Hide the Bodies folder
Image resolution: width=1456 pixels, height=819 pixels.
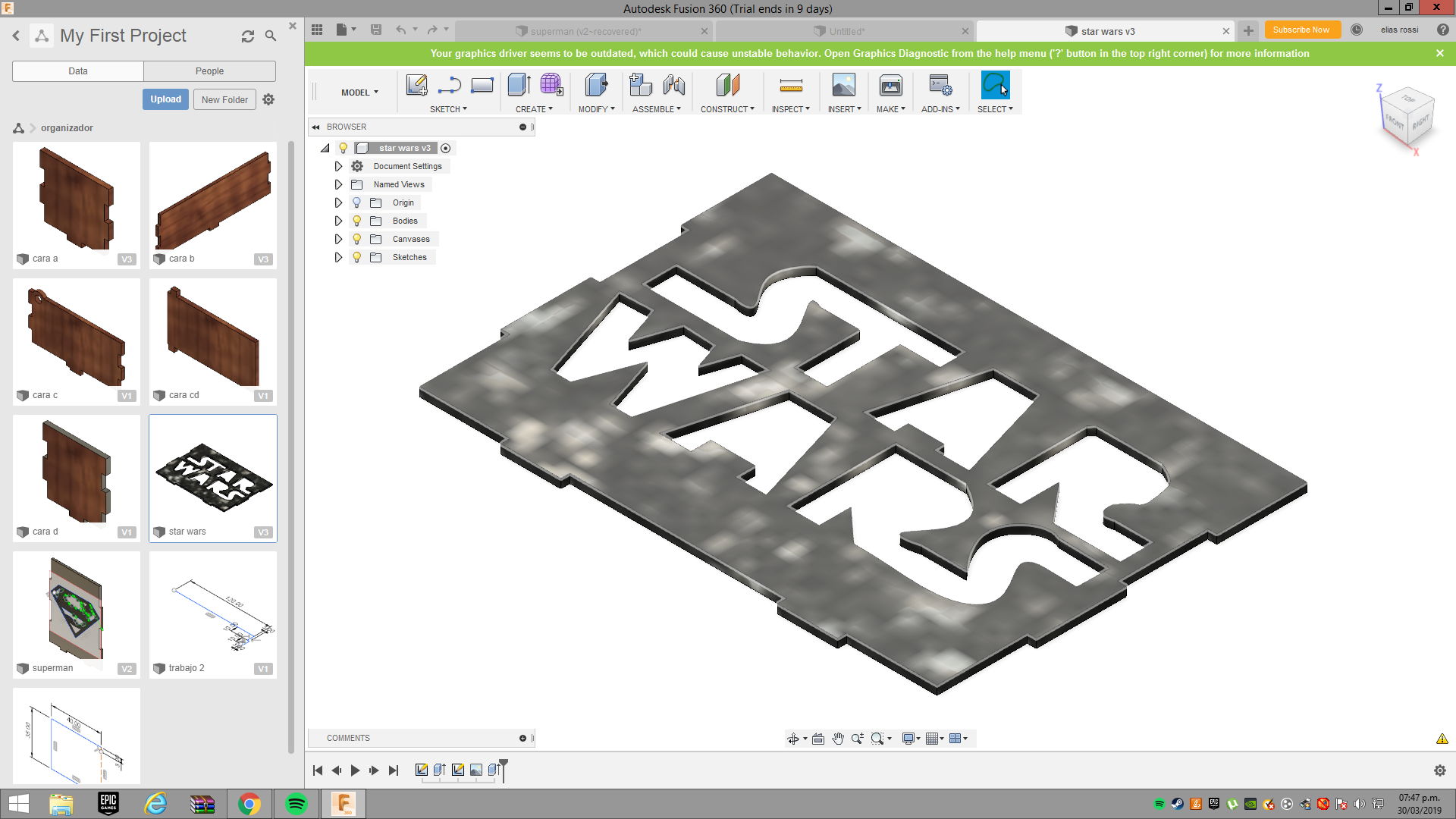coord(357,221)
